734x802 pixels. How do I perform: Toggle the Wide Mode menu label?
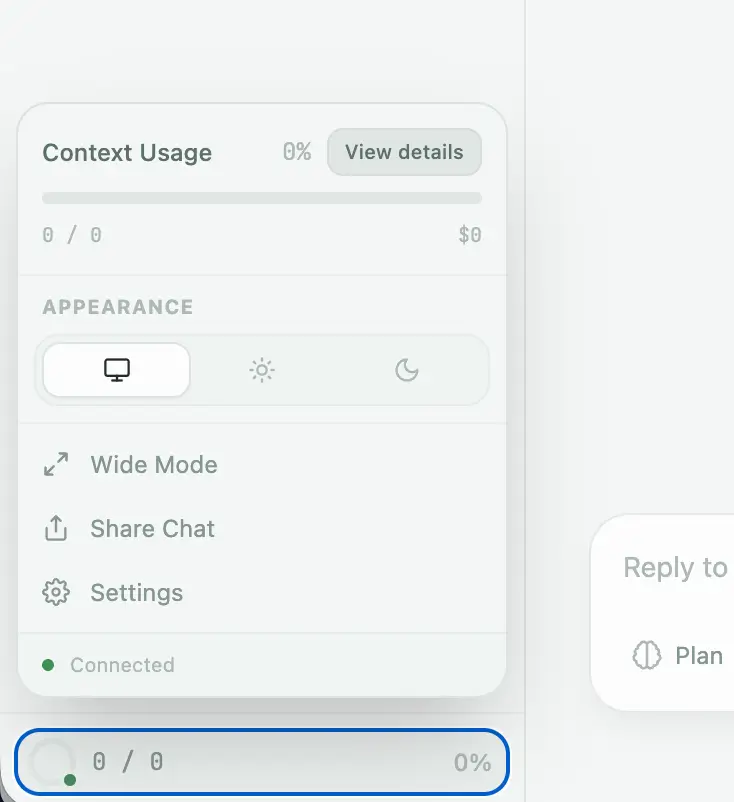tap(154, 465)
